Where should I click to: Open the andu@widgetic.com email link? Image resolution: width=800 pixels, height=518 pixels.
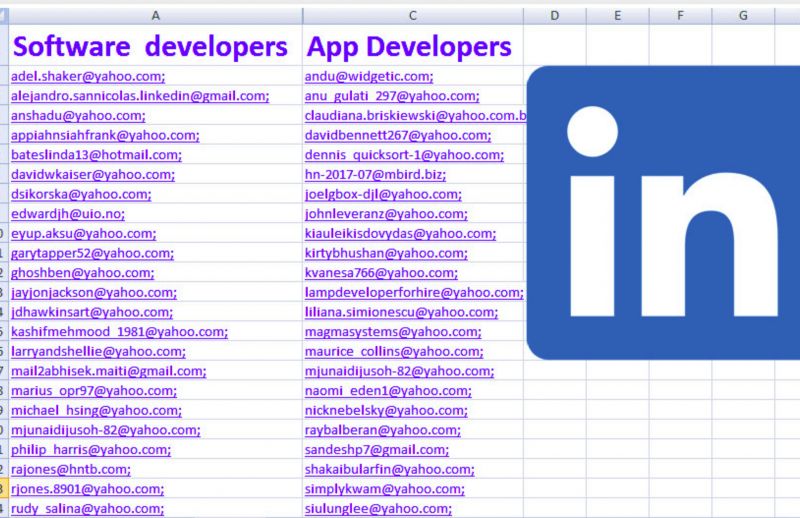[369, 77]
